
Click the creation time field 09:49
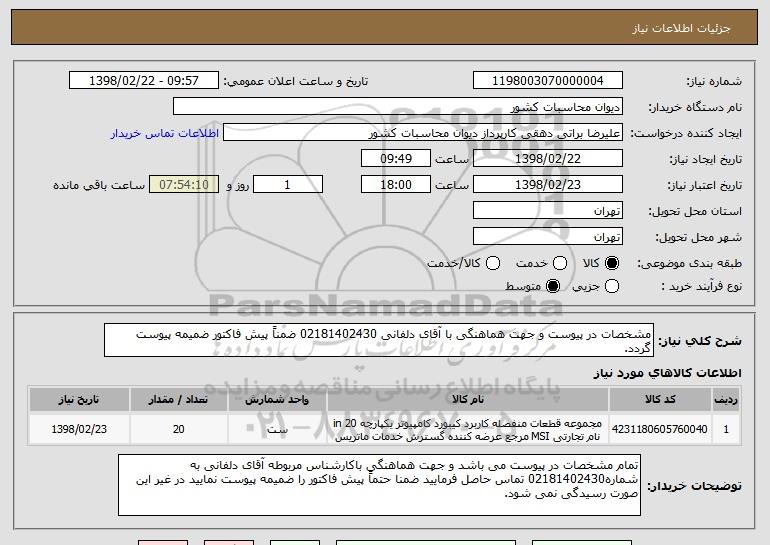396,159
